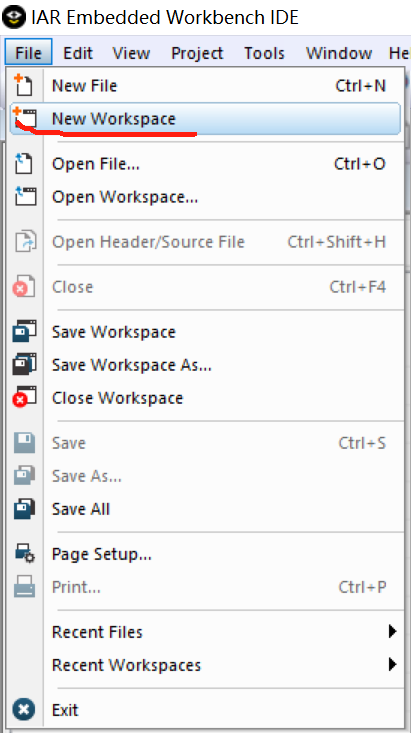The height and width of the screenshot is (733, 411).
Task: Open the Tools menu
Action: (x=264, y=53)
